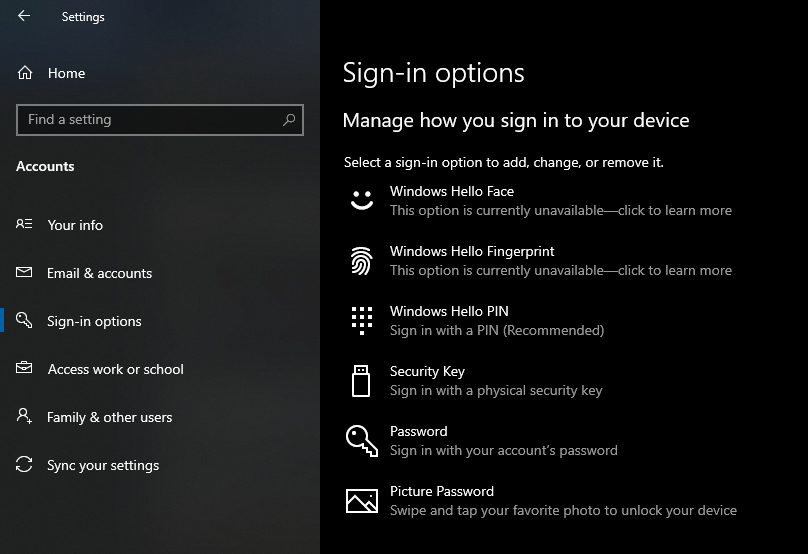Screen dimensions: 808x554
Task: Click the Settings window title text
Action: [83, 16]
